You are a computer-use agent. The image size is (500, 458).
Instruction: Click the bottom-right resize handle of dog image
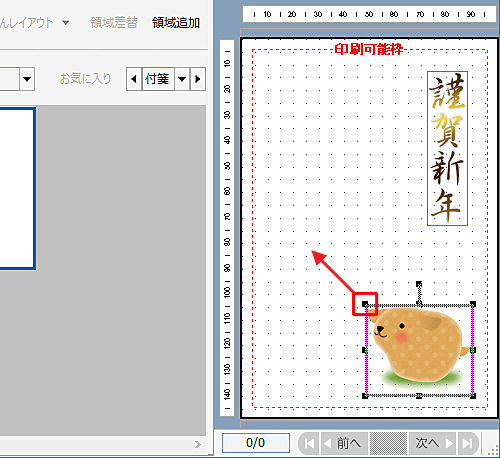tap(473, 396)
